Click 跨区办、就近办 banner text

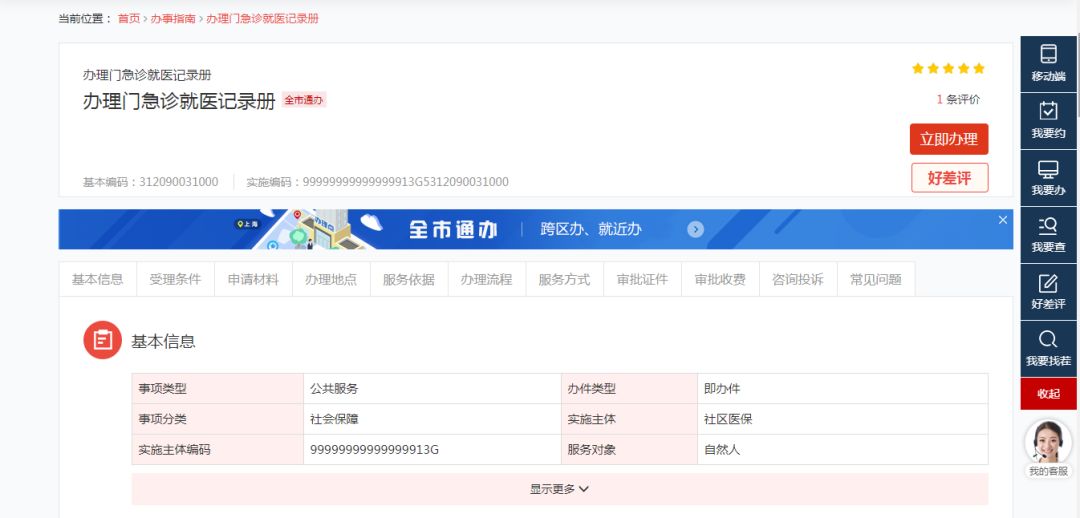click(x=591, y=229)
